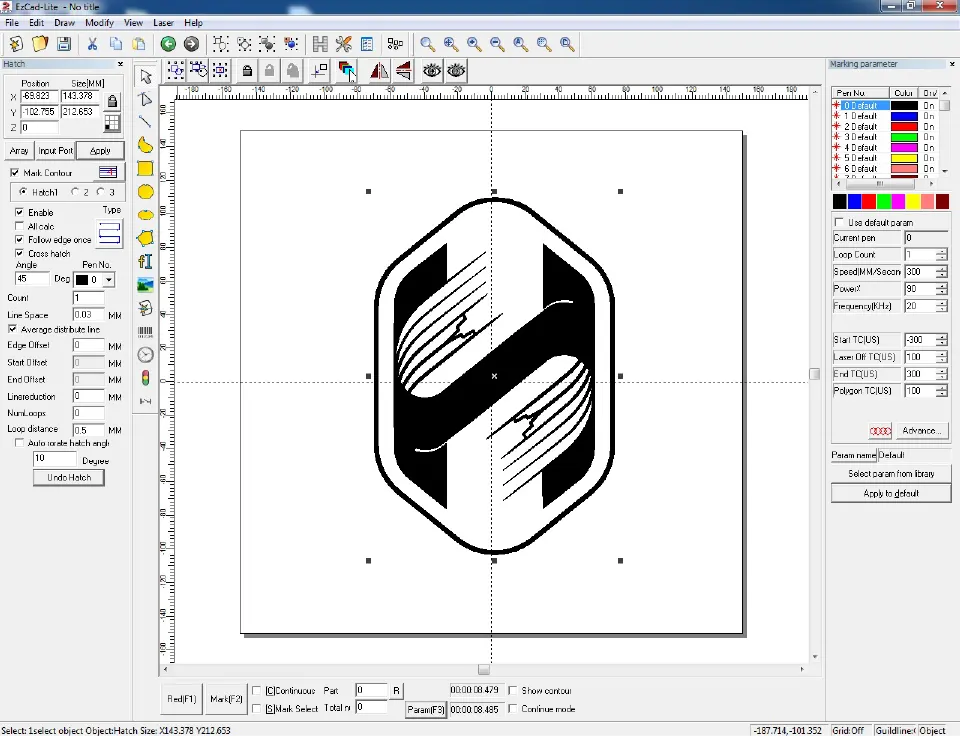Open the File menu

point(12,23)
